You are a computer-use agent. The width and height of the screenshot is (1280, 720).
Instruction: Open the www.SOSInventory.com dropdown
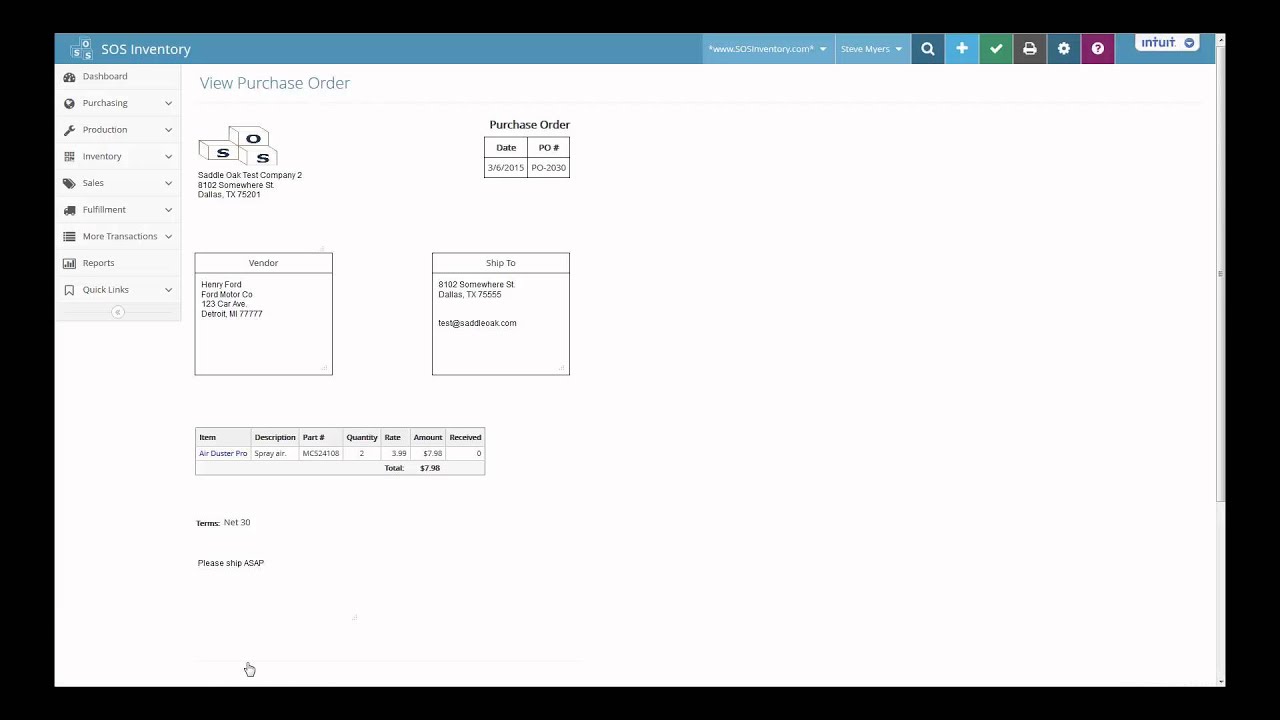pyautogui.click(x=767, y=49)
